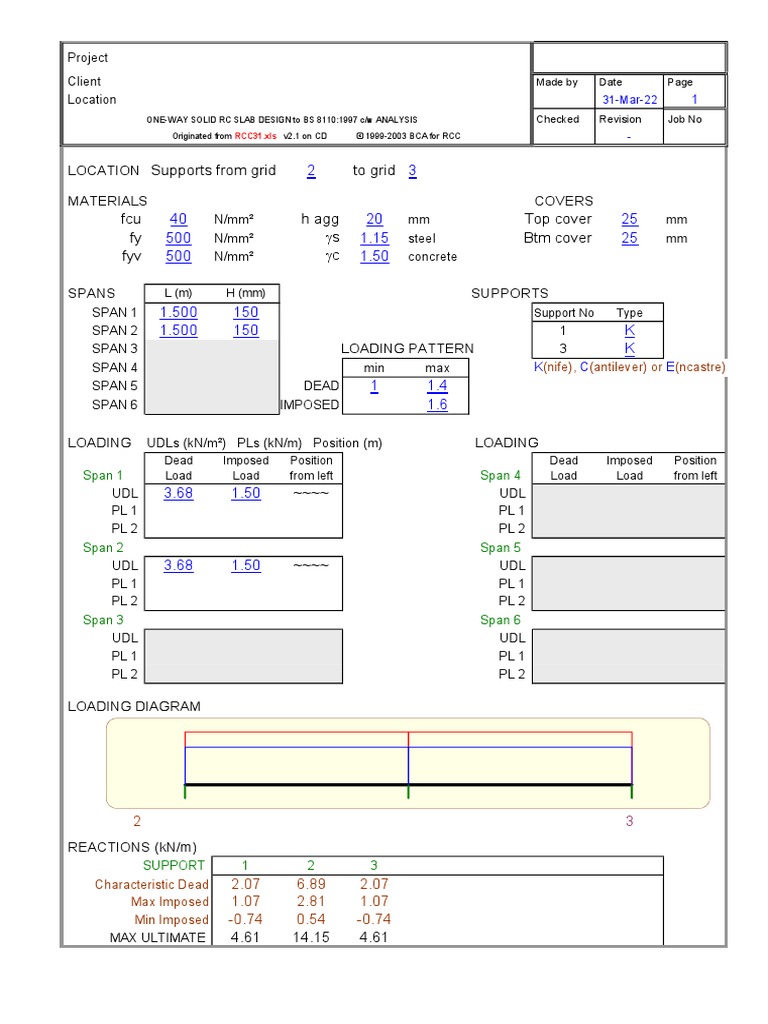The height and width of the screenshot is (1024, 768).
Task: Click Span 1 UDL imposed load 1.50
Action: coord(246,493)
